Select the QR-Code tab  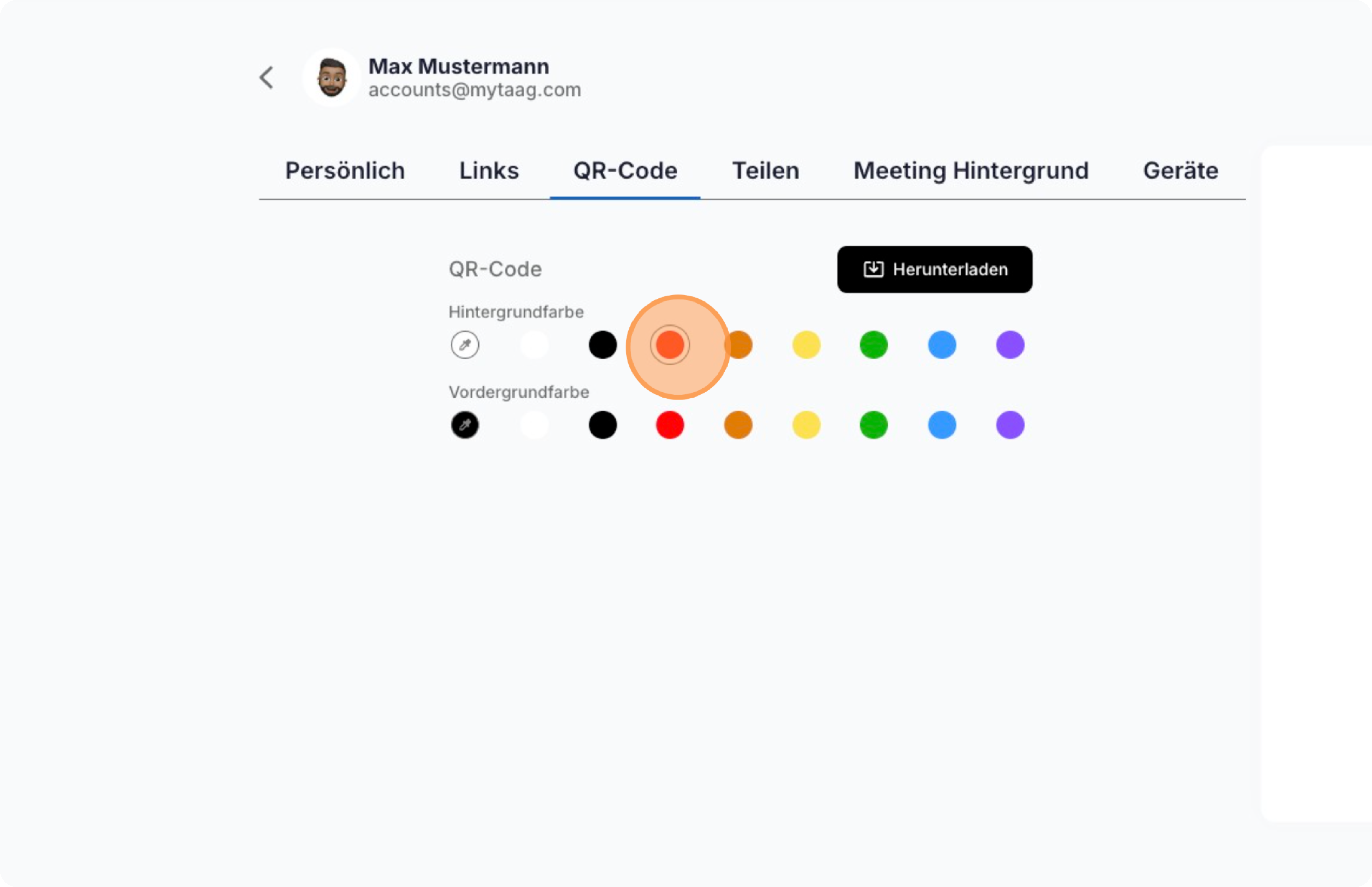tap(625, 170)
